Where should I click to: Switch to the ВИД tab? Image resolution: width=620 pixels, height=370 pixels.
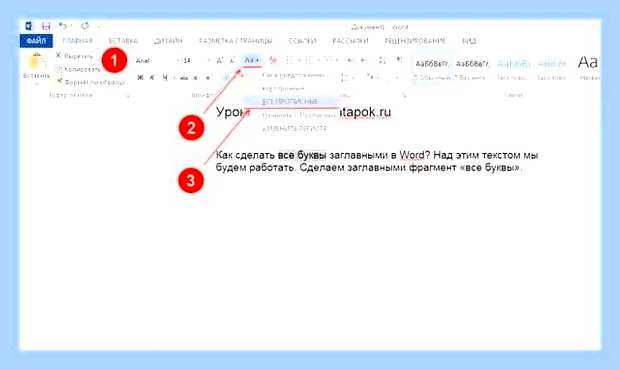[469, 41]
